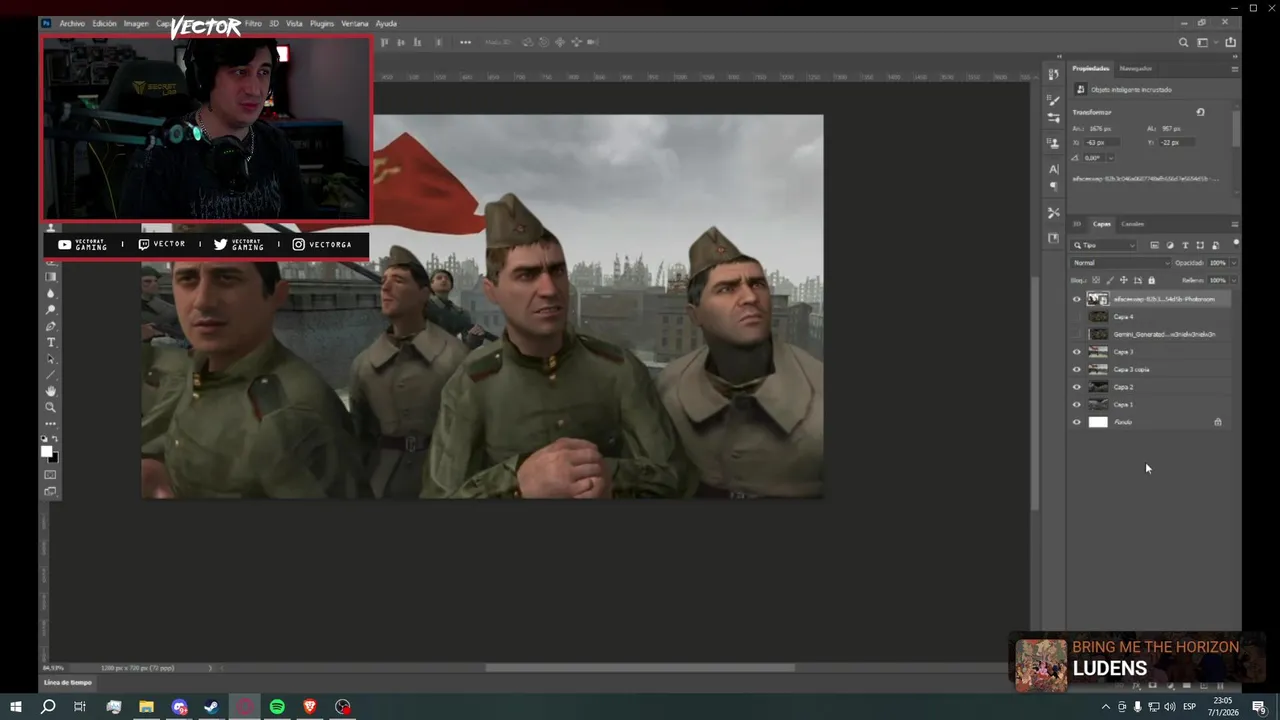Click the X position field in Properties
Image resolution: width=1280 pixels, height=720 pixels.
tap(1100, 143)
